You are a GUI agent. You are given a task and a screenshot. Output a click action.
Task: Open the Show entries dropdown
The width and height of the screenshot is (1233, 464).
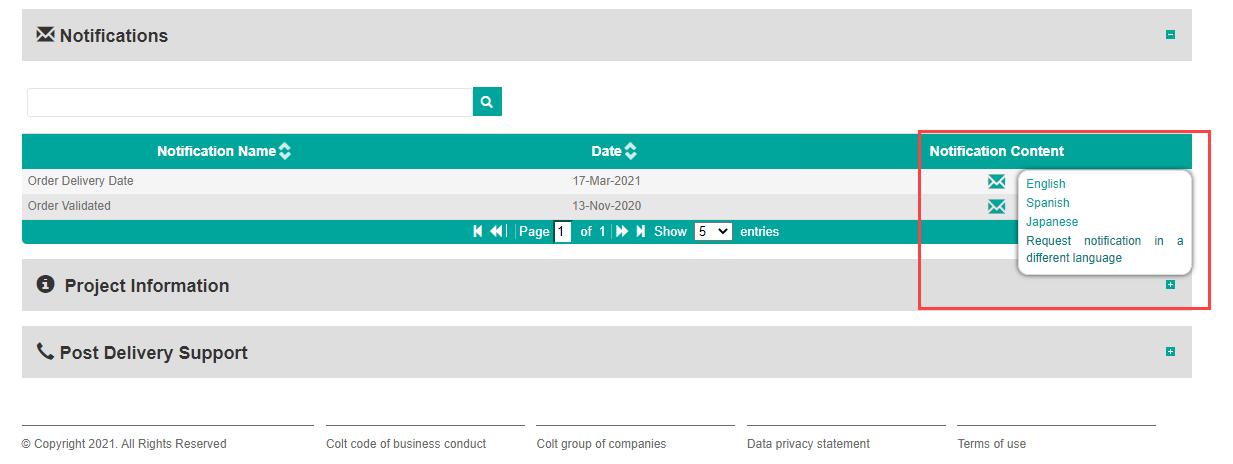click(x=713, y=232)
